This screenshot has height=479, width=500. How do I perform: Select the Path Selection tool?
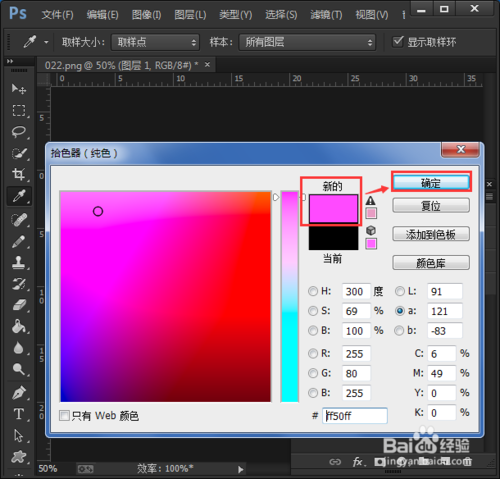click(19, 435)
